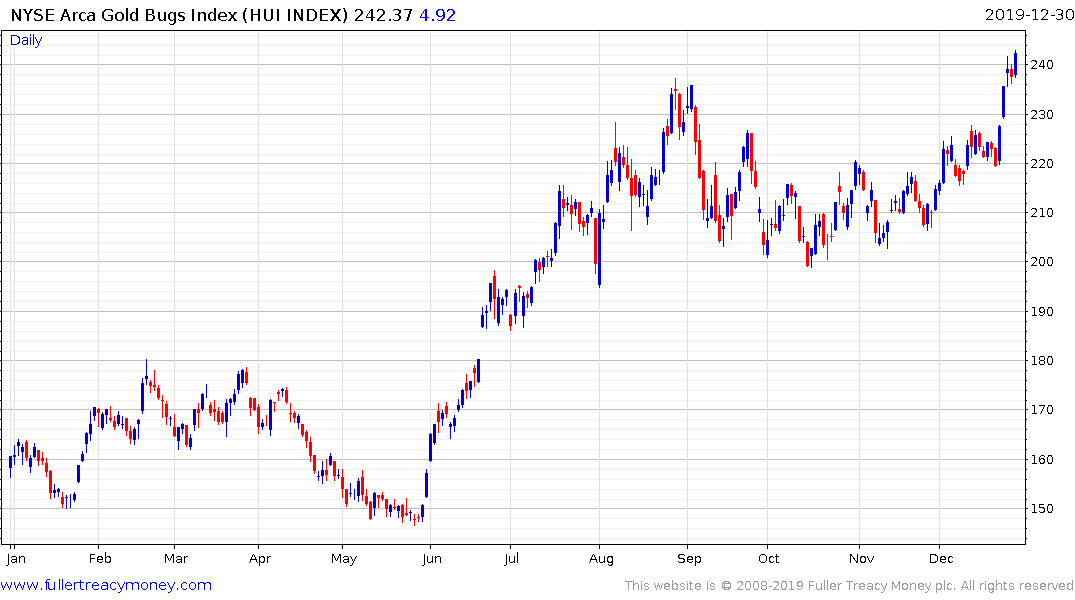
Task: Select the 200 price axis label
Action: [1042, 262]
